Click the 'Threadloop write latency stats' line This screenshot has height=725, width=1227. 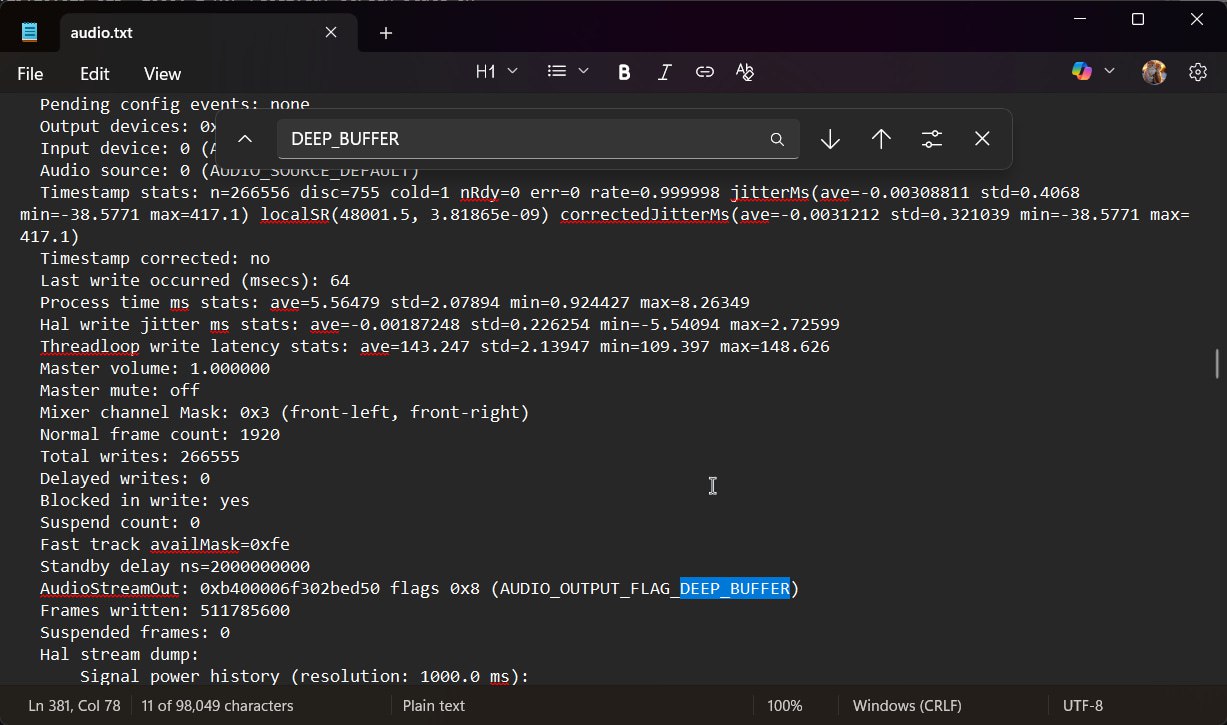coord(435,346)
